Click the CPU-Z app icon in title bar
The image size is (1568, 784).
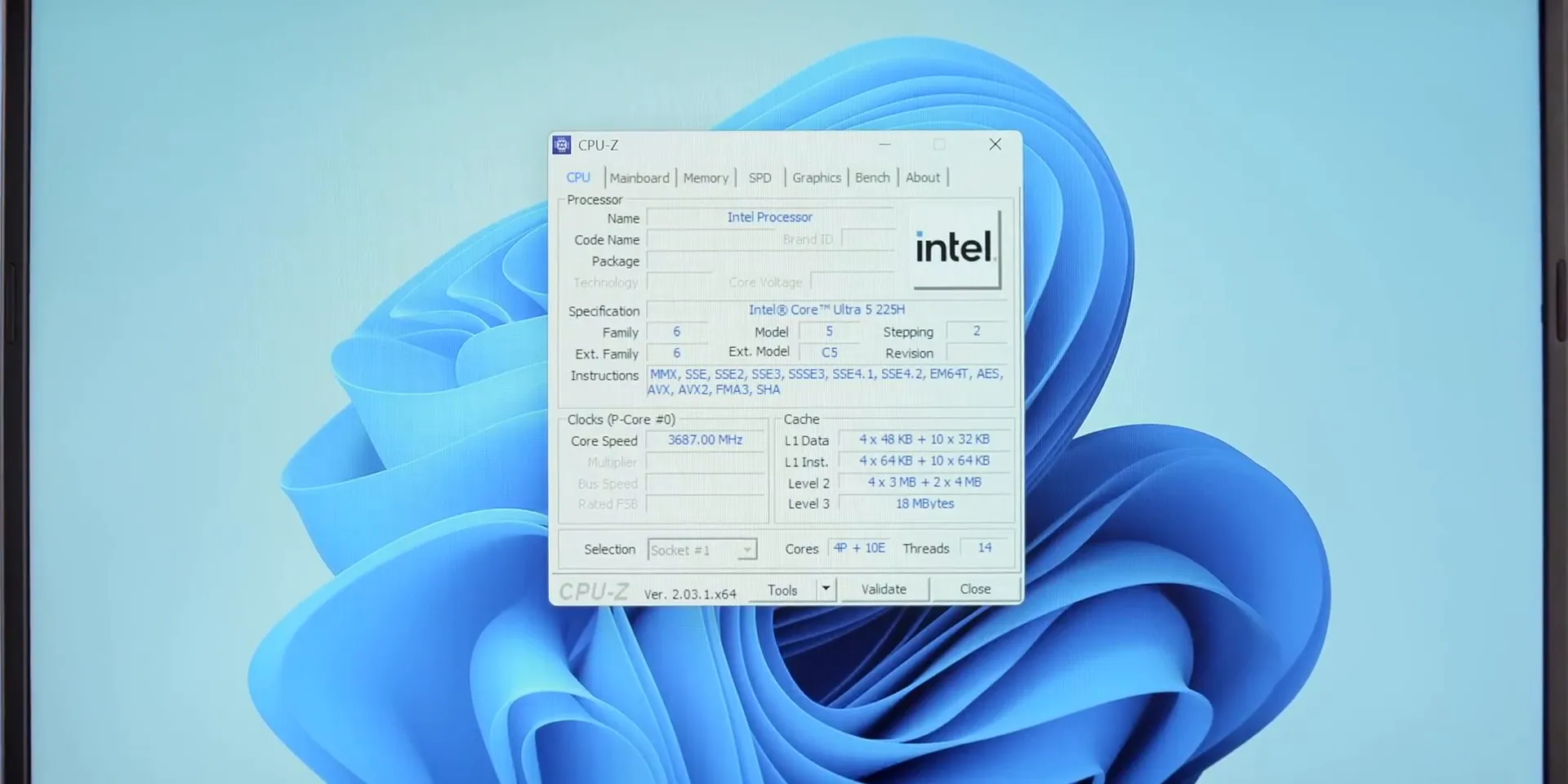point(561,145)
